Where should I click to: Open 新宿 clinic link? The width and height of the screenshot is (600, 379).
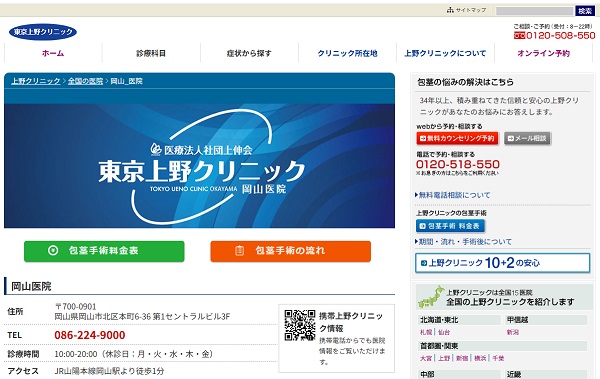[462, 358]
